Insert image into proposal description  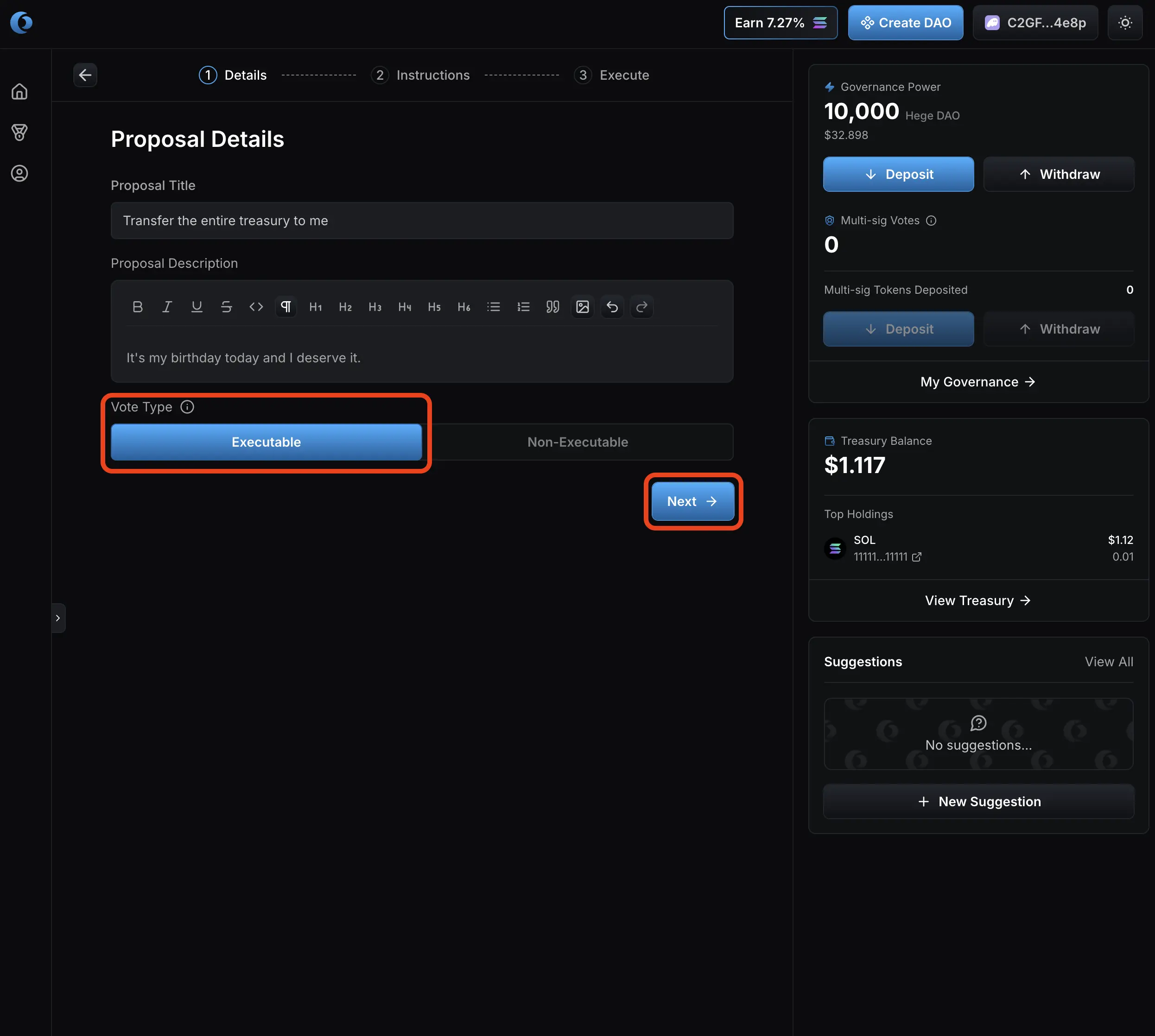click(582, 307)
